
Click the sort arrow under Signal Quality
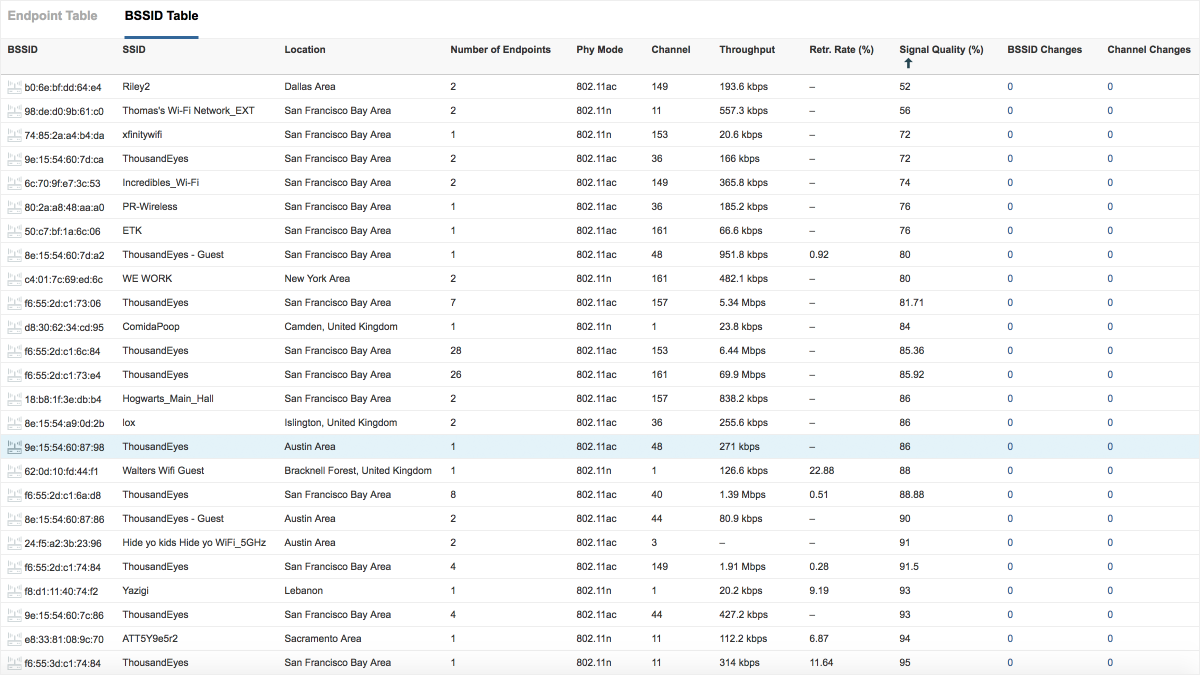point(908,64)
